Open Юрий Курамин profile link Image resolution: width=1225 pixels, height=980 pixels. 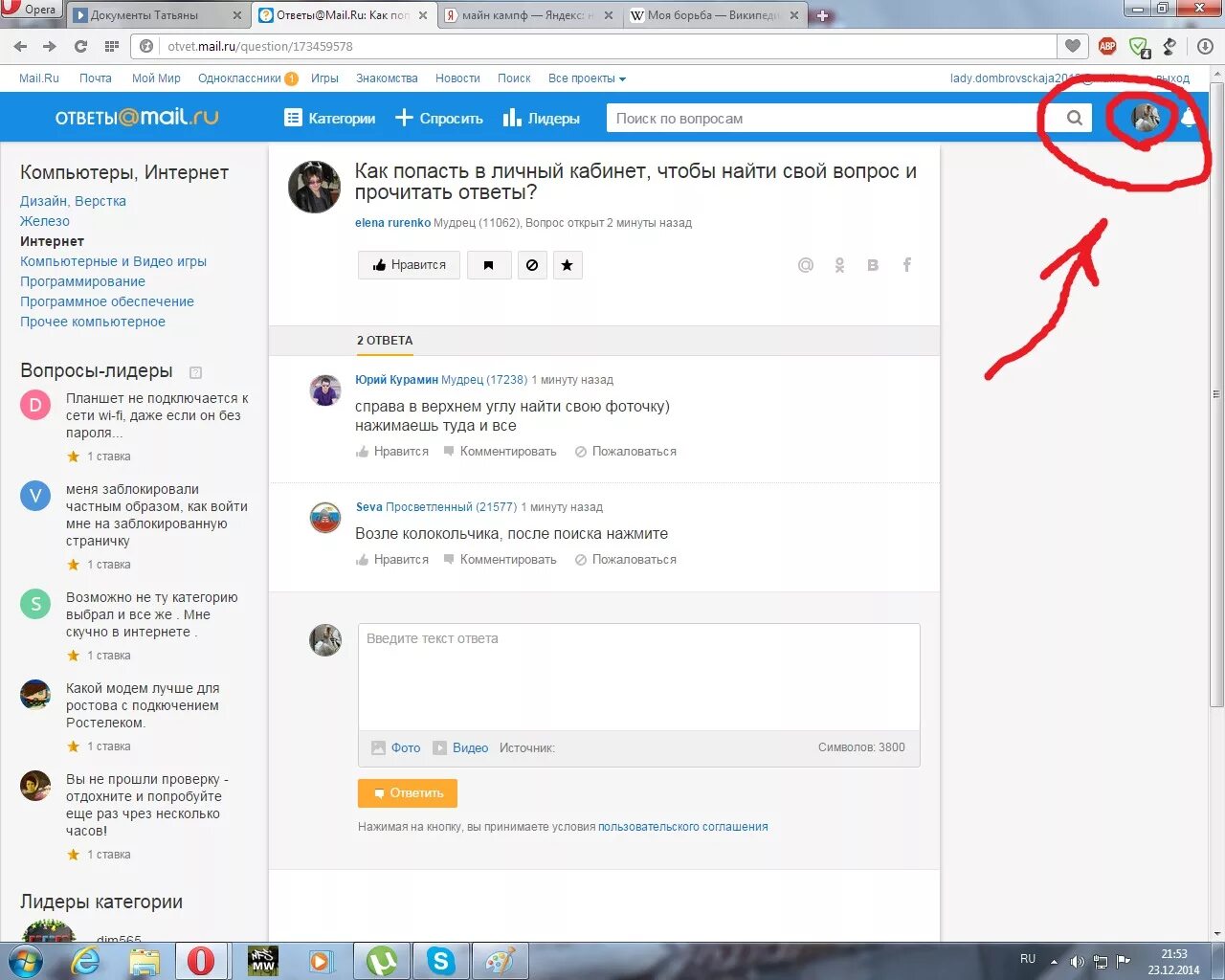pyautogui.click(x=396, y=380)
